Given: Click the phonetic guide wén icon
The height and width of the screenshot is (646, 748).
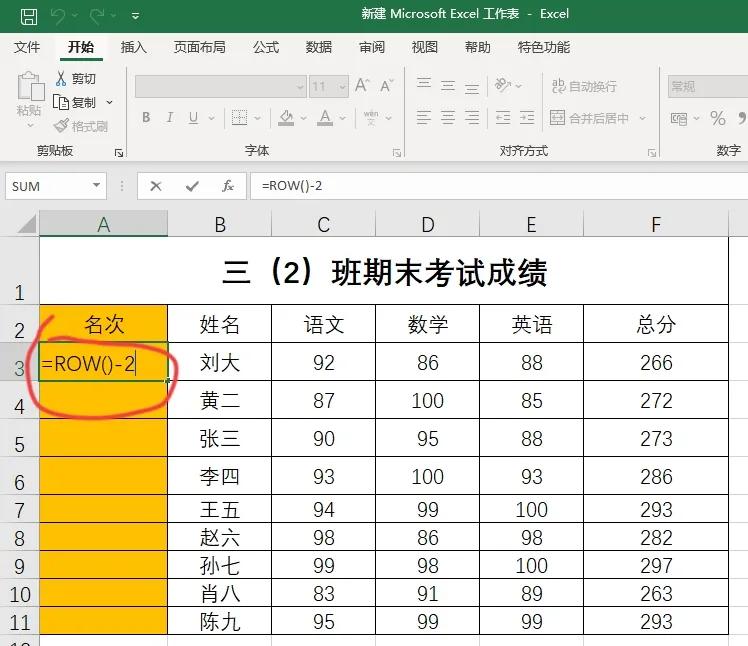Looking at the screenshot, I should [x=371, y=117].
